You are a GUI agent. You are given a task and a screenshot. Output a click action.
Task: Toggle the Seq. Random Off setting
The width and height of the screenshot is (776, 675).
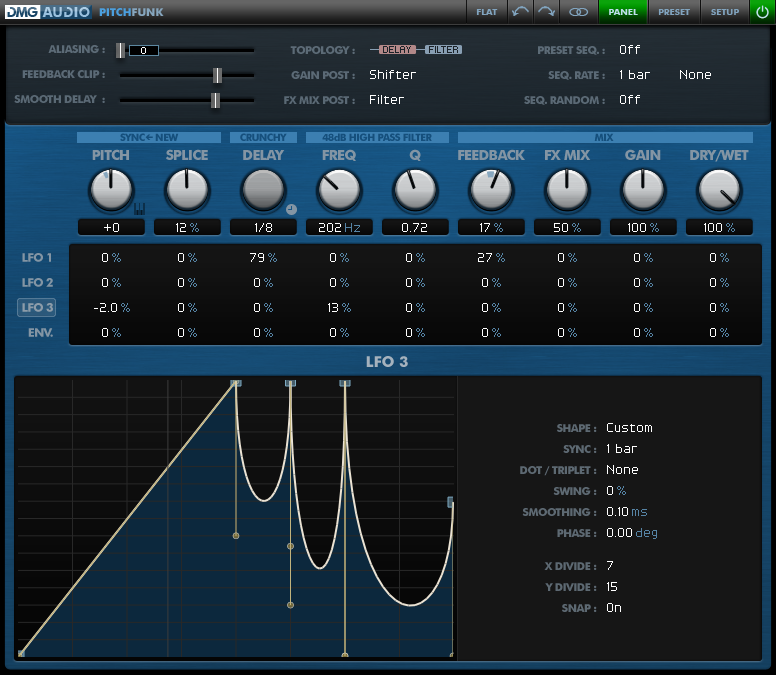pos(630,100)
